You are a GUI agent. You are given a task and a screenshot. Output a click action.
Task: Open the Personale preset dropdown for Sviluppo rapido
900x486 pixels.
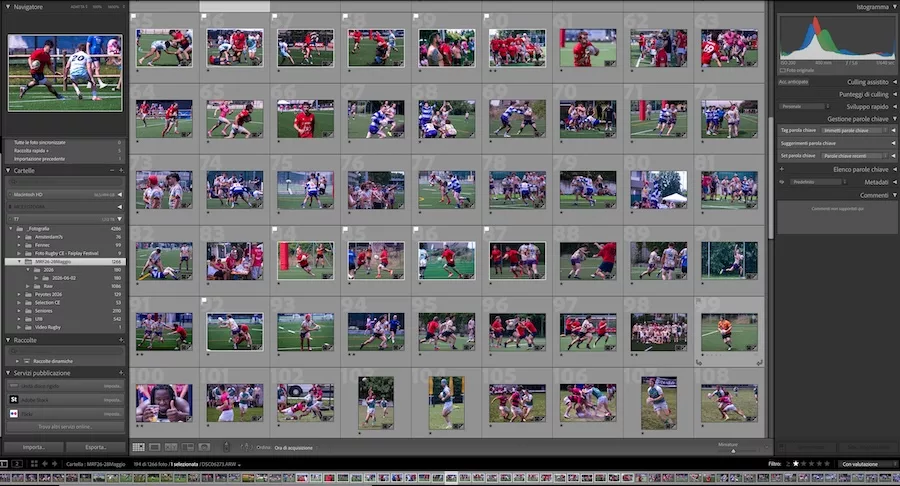coord(804,106)
